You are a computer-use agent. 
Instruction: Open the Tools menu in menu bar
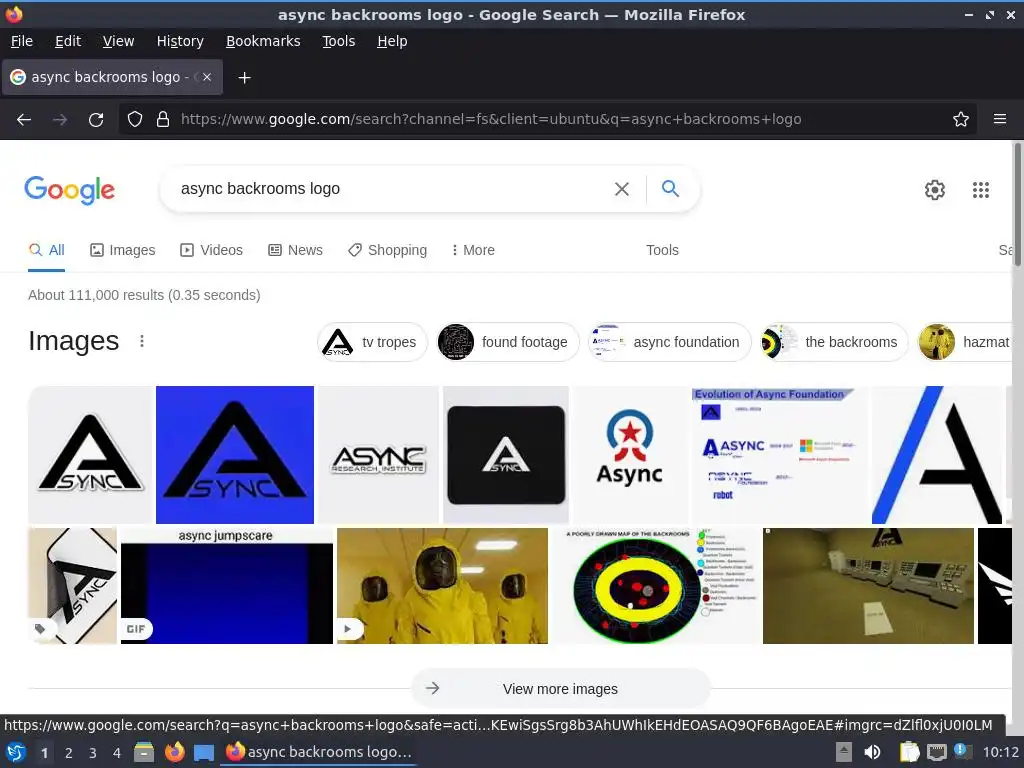[338, 41]
